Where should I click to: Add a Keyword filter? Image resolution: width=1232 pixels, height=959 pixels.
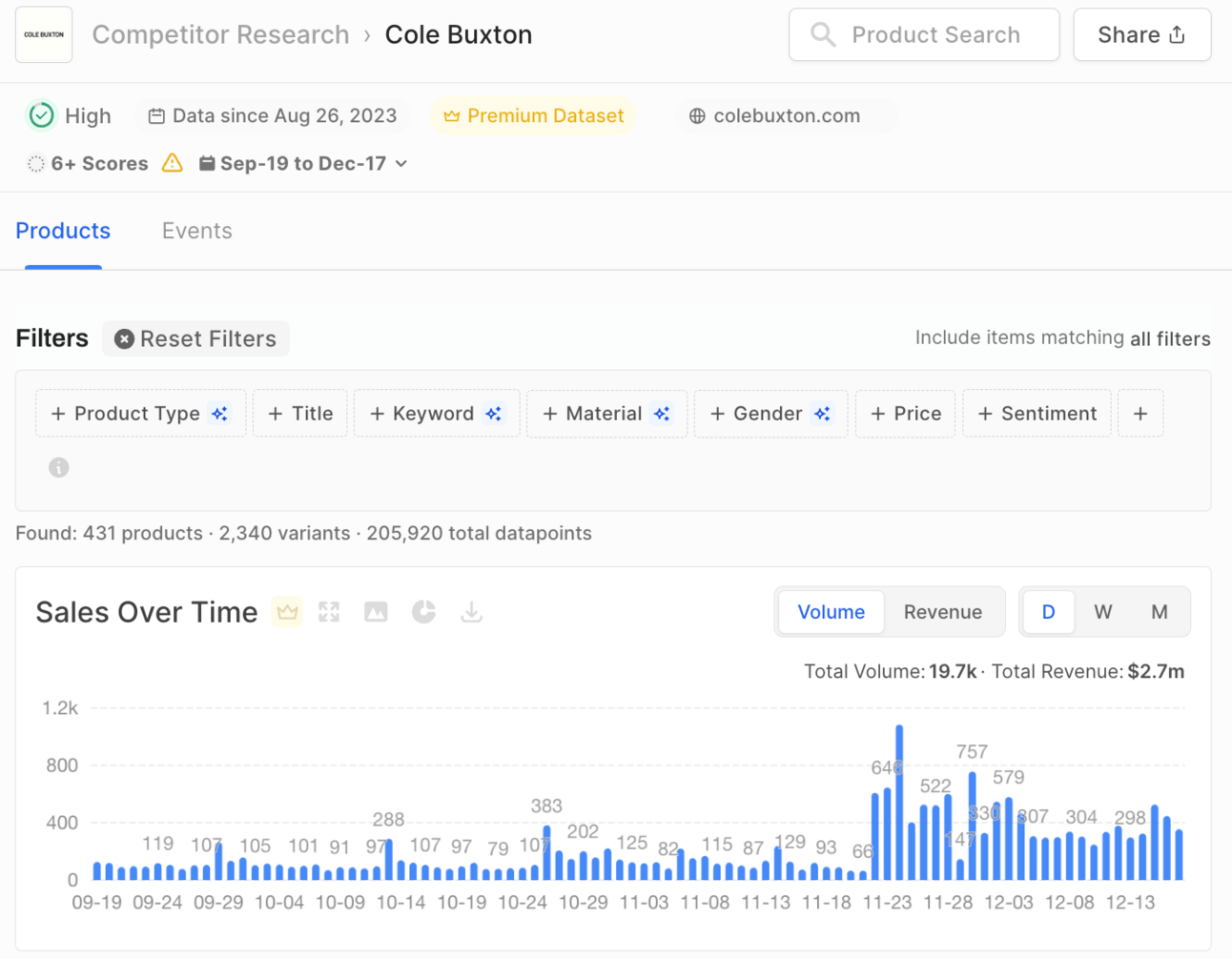437,414
